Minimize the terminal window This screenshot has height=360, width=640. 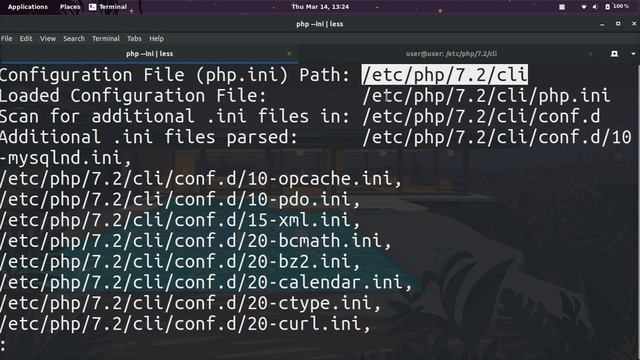click(602, 24)
